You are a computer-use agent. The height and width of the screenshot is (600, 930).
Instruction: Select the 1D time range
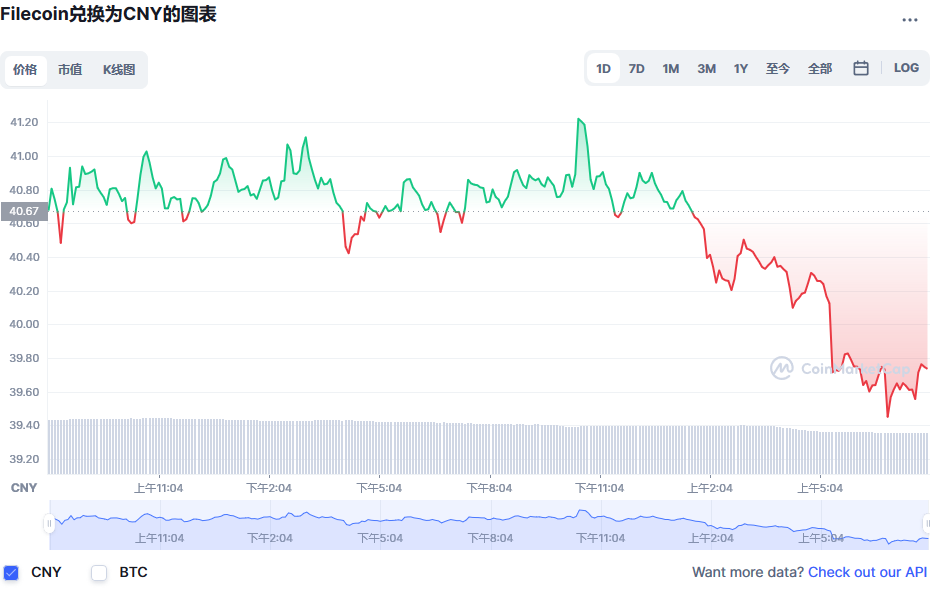pyautogui.click(x=603, y=69)
